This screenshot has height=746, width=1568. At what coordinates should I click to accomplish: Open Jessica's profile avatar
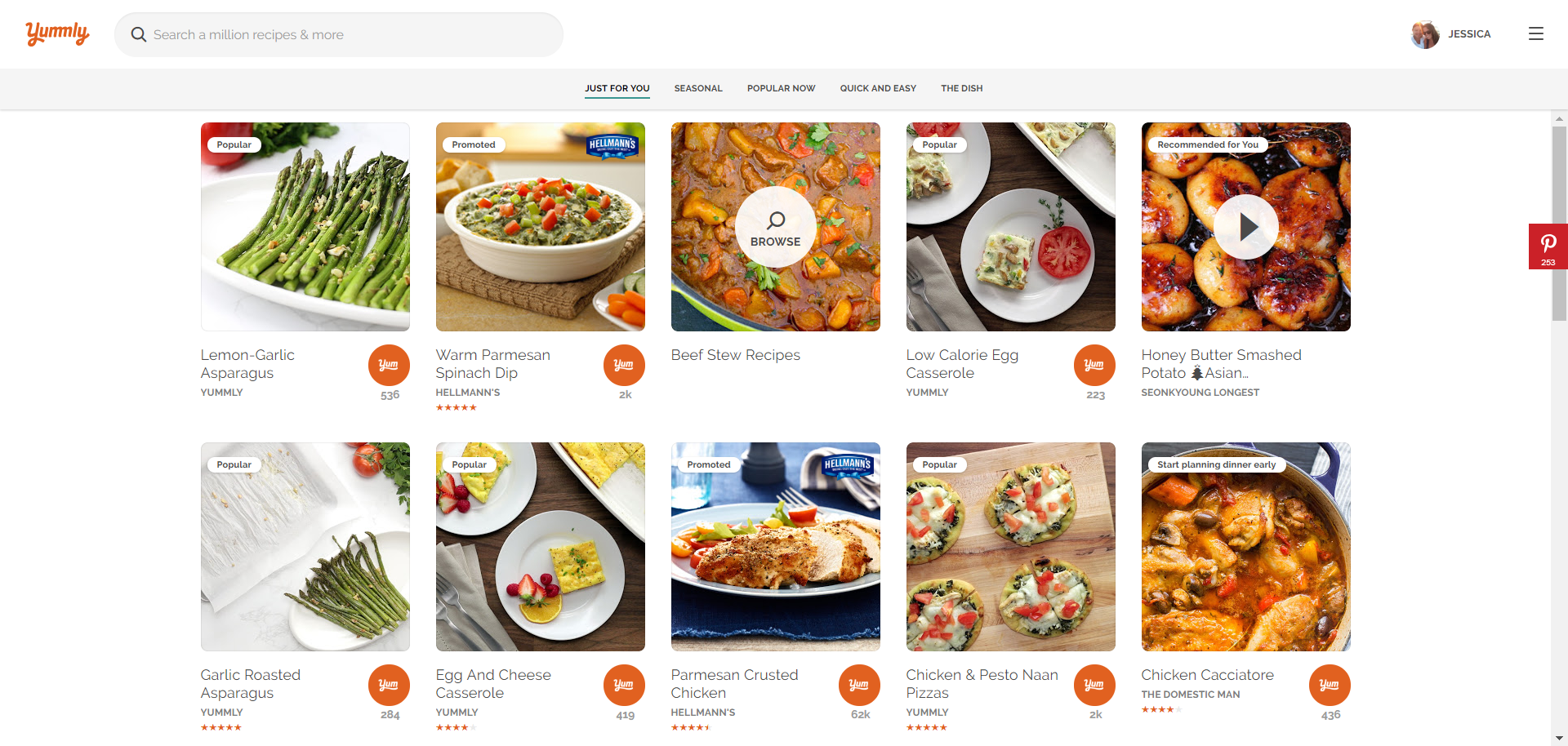point(1425,34)
